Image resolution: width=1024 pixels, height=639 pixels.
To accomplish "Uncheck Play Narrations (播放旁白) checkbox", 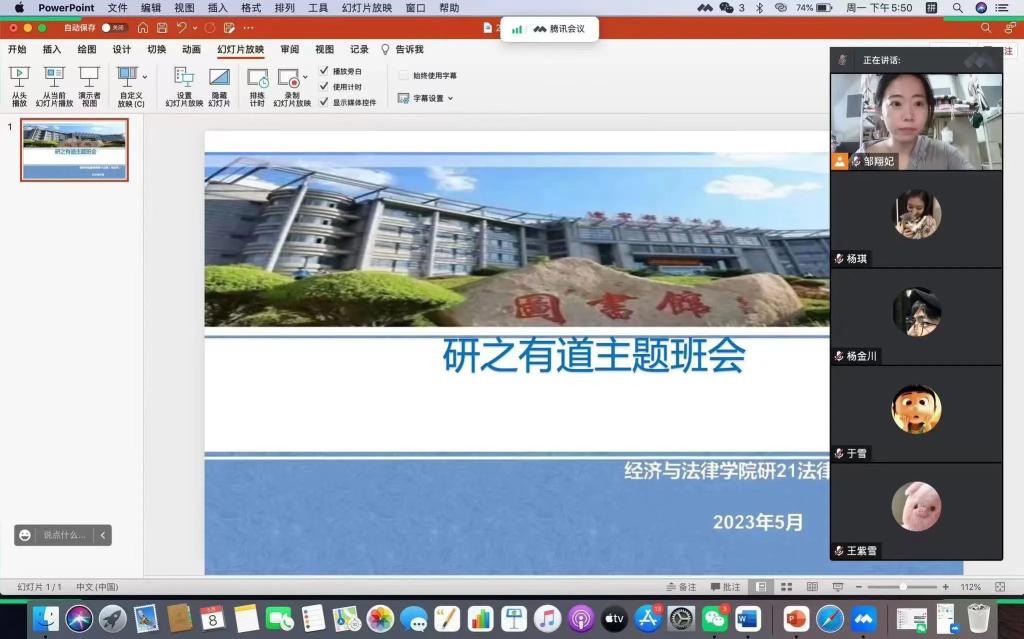I will [x=324, y=71].
